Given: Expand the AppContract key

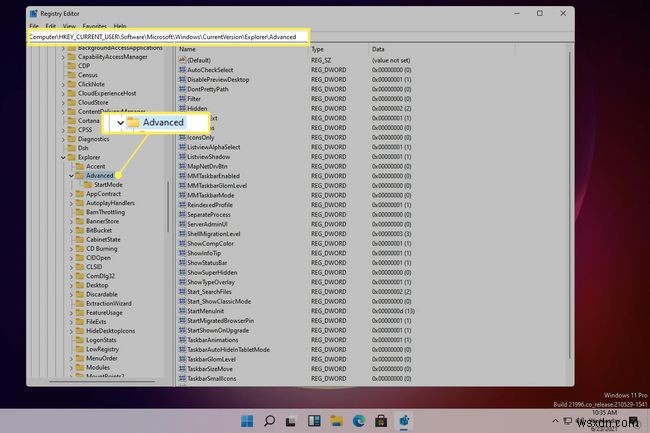Looking at the screenshot, I should tap(71, 194).
